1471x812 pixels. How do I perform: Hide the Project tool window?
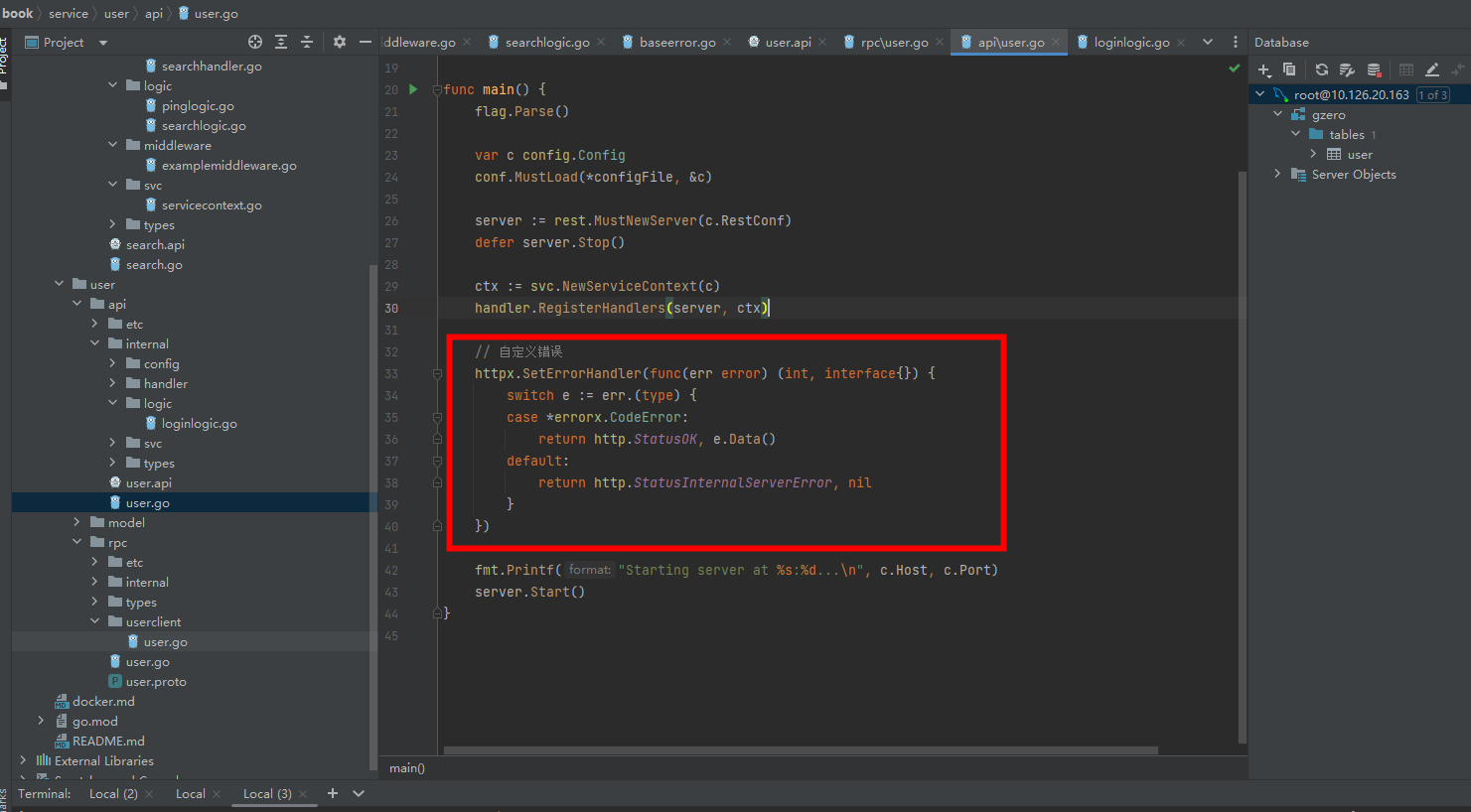point(365,42)
